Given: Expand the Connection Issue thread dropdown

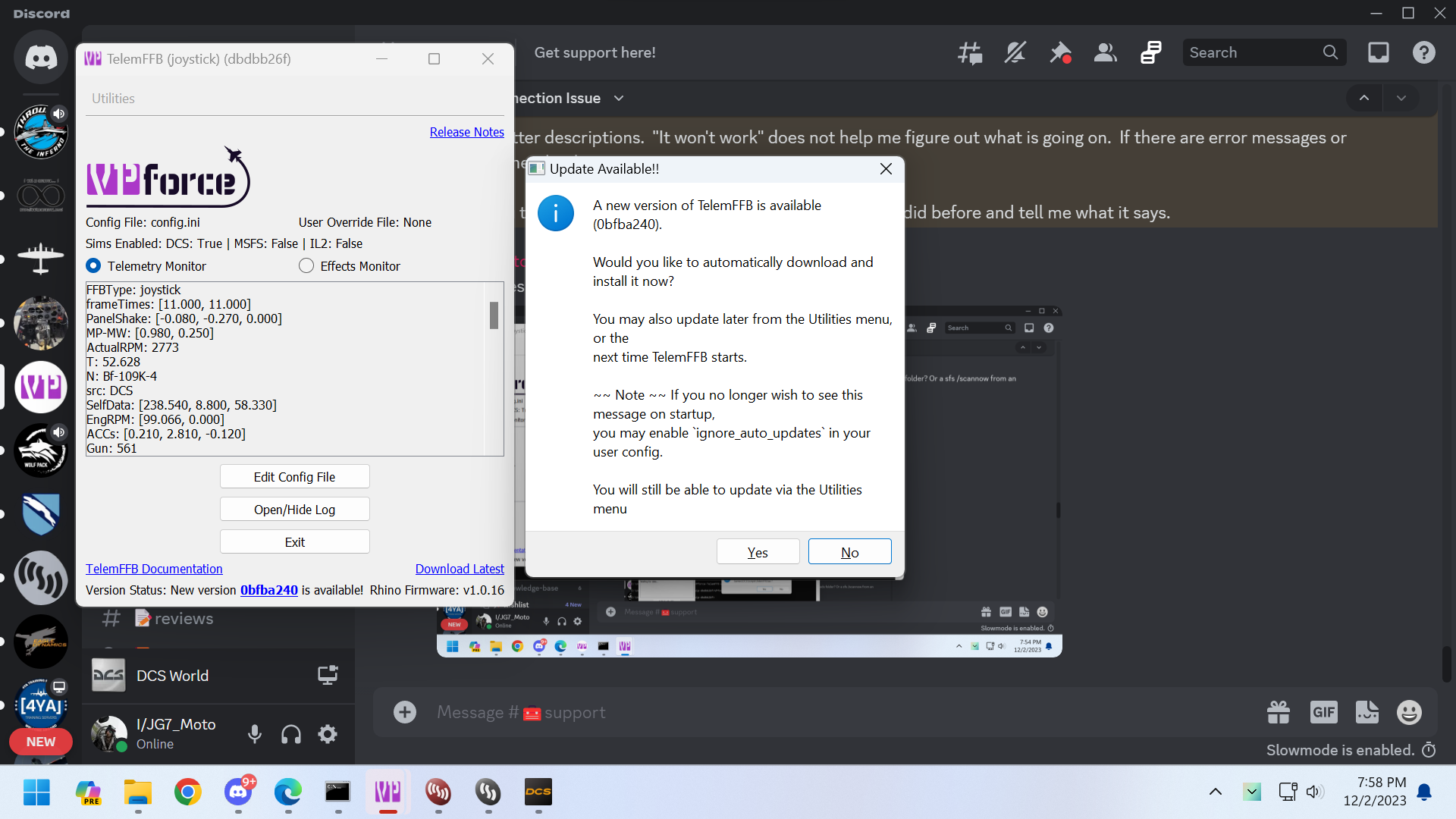Looking at the screenshot, I should (x=619, y=99).
